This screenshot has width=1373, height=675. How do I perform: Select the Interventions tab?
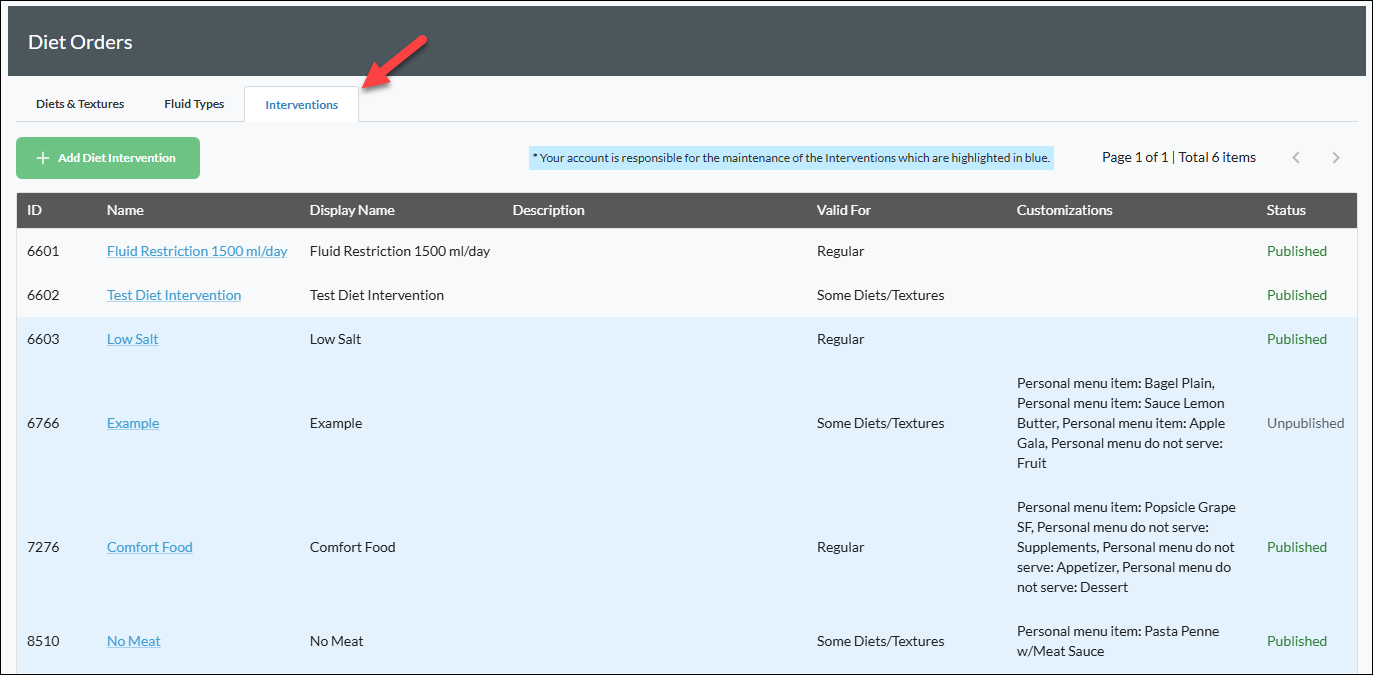pos(301,105)
